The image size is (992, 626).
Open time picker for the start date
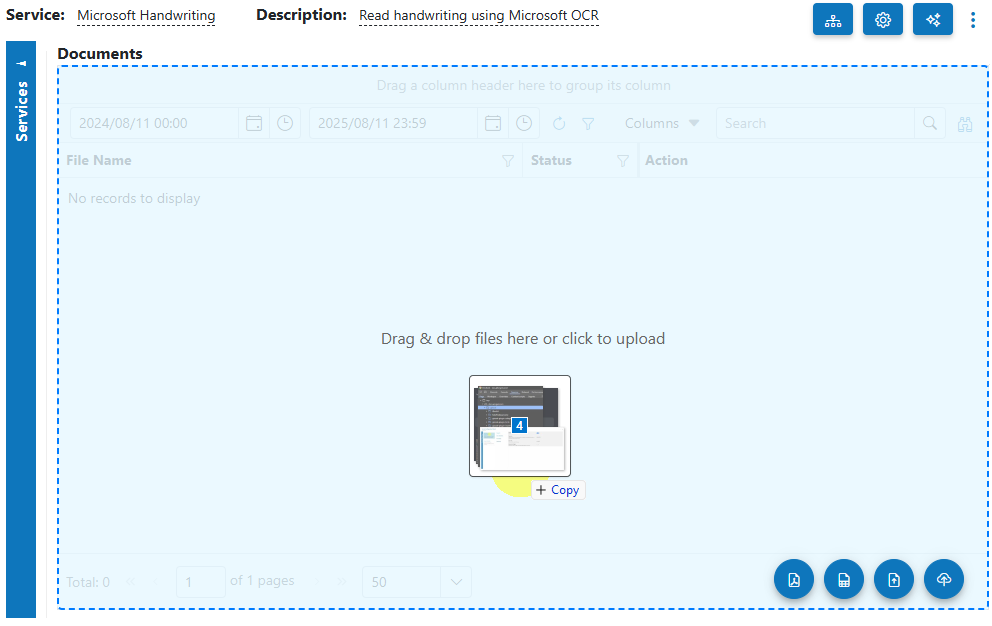[285, 123]
